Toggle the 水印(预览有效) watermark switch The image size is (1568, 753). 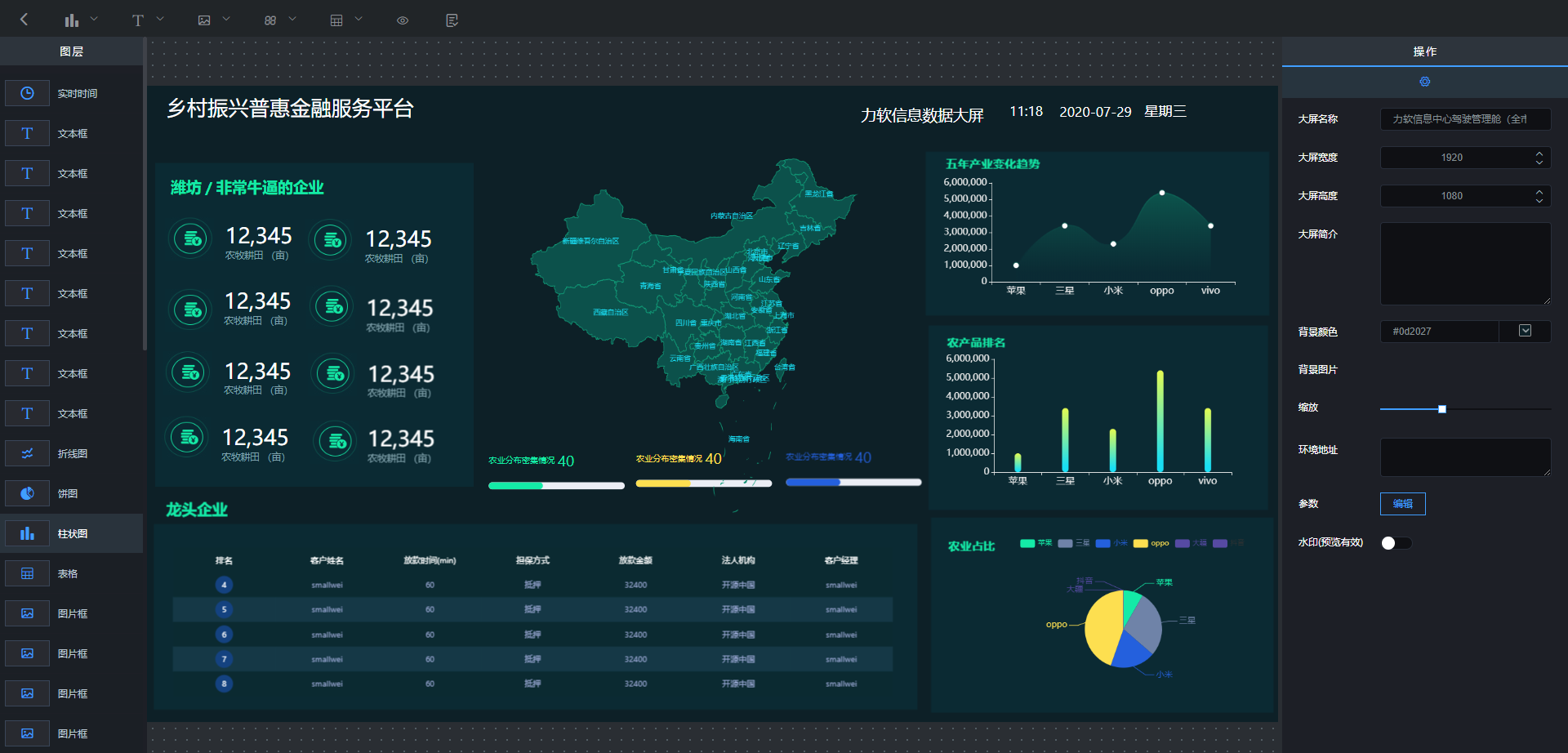pyautogui.click(x=1395, y=543)
